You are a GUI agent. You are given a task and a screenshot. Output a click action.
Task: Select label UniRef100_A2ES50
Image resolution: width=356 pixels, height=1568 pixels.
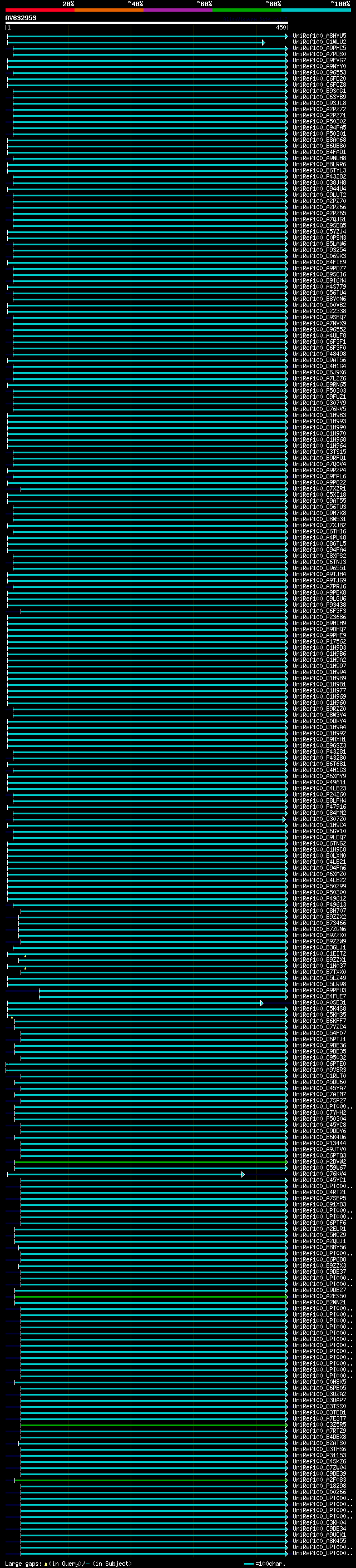pyautogui.click(x=319, y=1296)
